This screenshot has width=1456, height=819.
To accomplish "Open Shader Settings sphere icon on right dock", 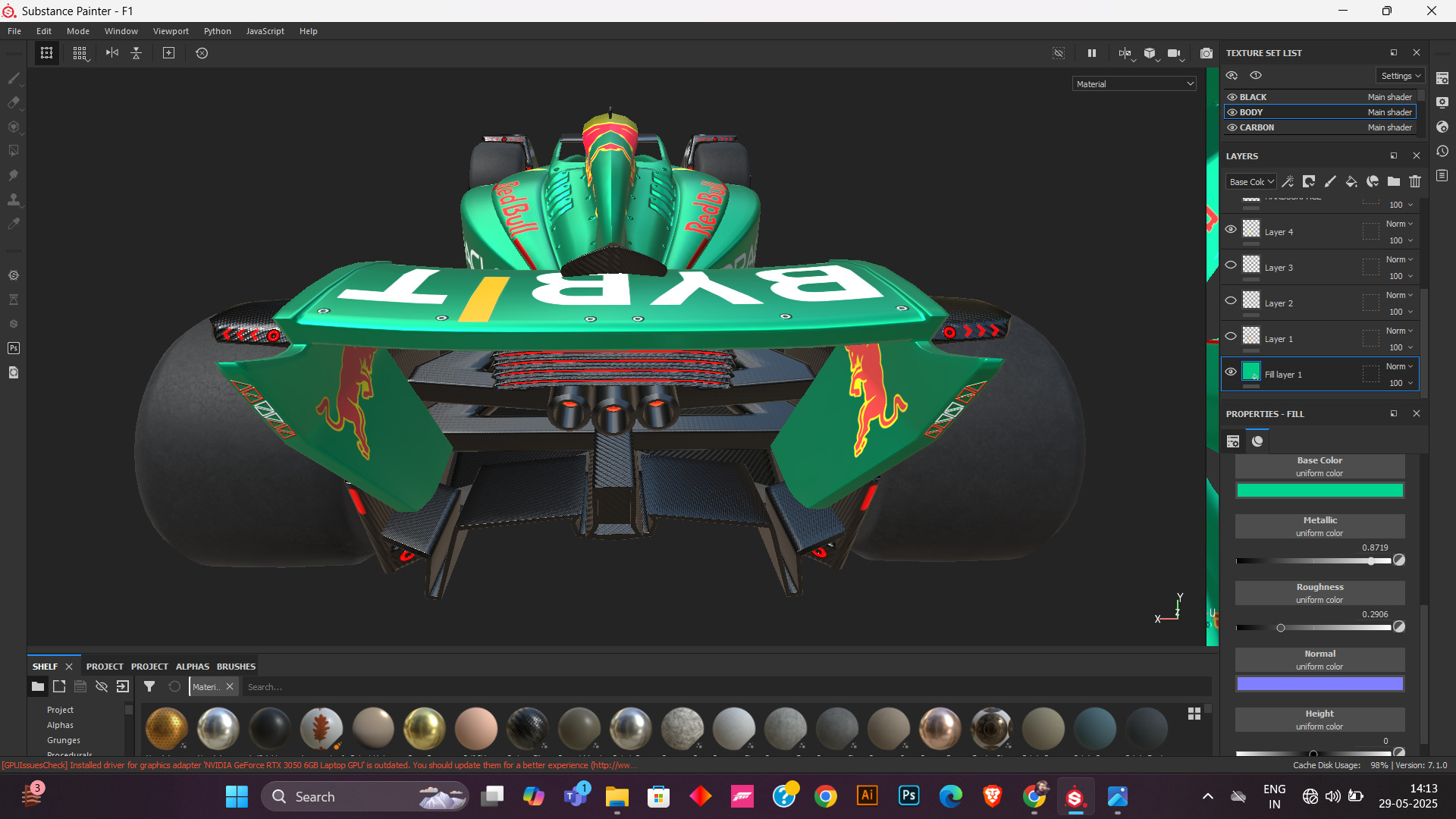I will [1442, 127].
